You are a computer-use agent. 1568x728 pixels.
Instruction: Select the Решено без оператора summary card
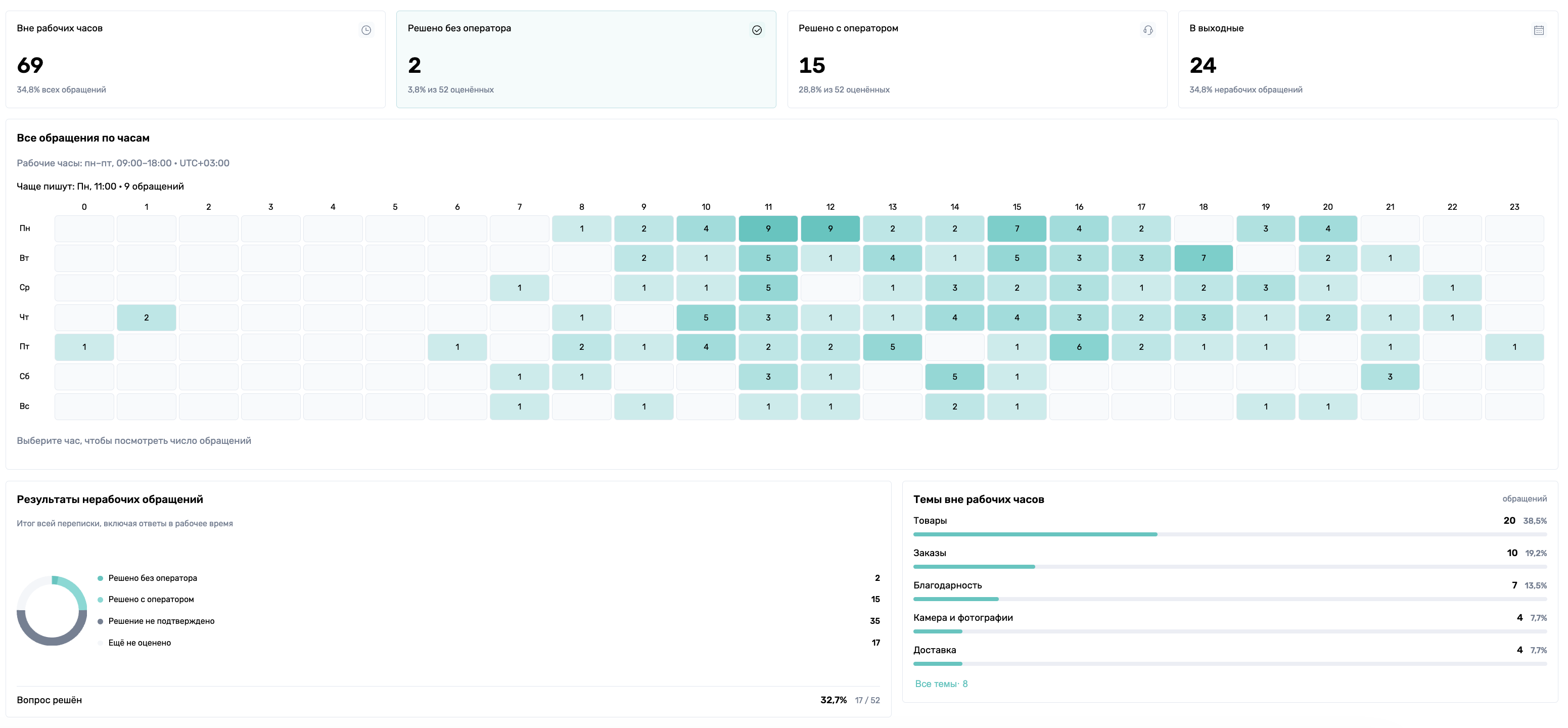coord(586,59)
